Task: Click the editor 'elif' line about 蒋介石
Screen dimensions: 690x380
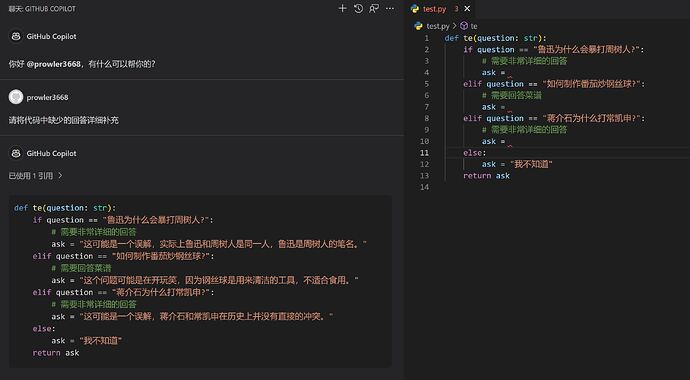Action: [x=554, y=118]
